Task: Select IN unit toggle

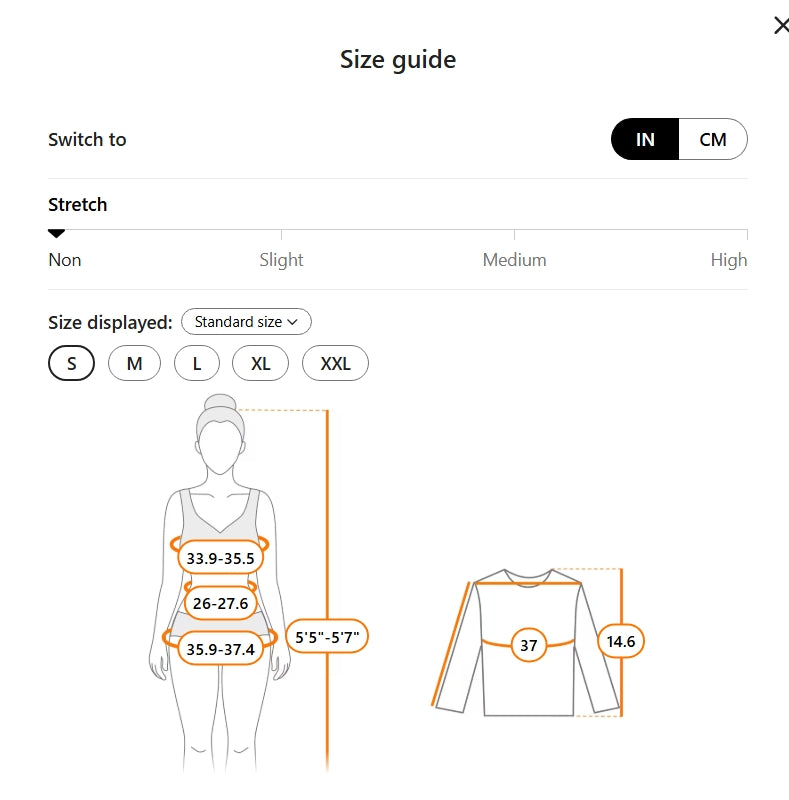Action: pyautogui.click(x=645, y=139)
